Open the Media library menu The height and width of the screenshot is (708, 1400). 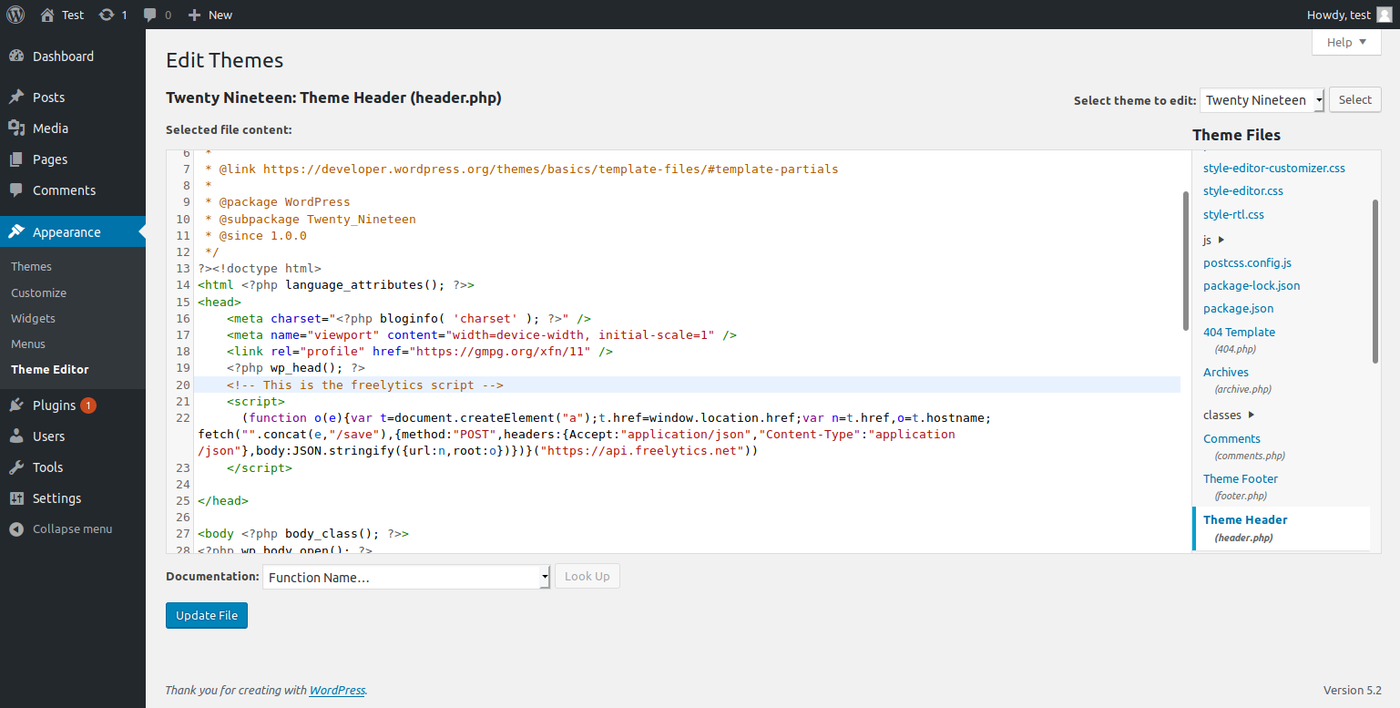tap(50, 128)
